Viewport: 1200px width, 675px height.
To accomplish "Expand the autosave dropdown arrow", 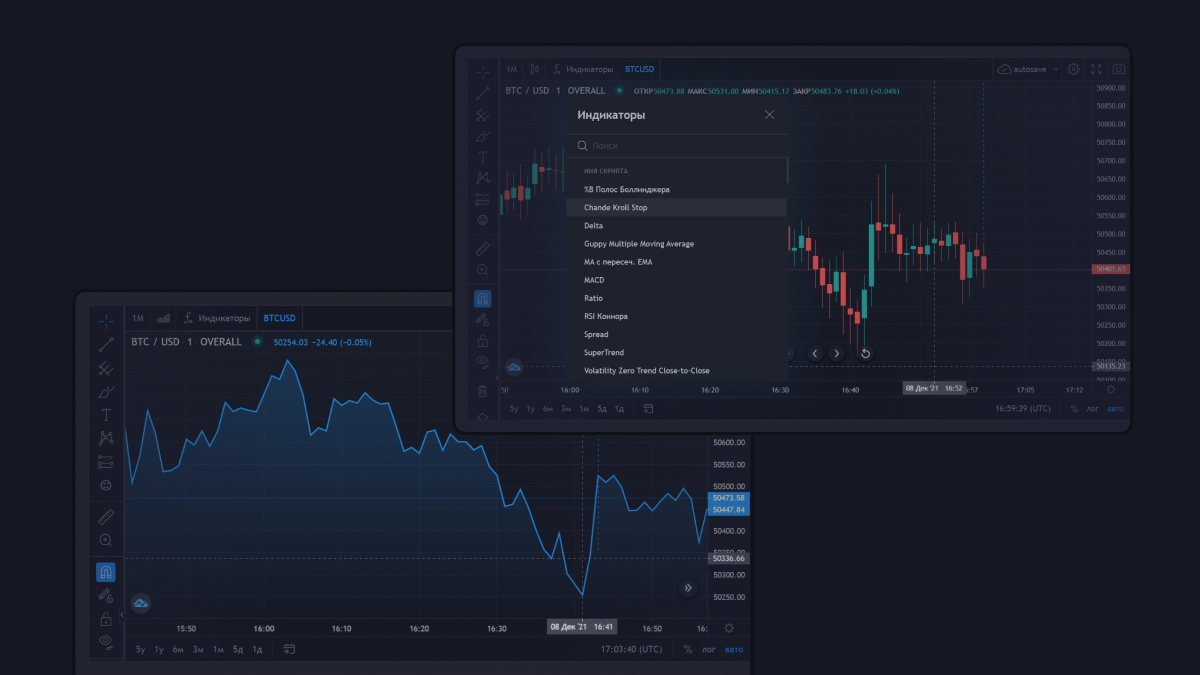I will click(1055, 70).
